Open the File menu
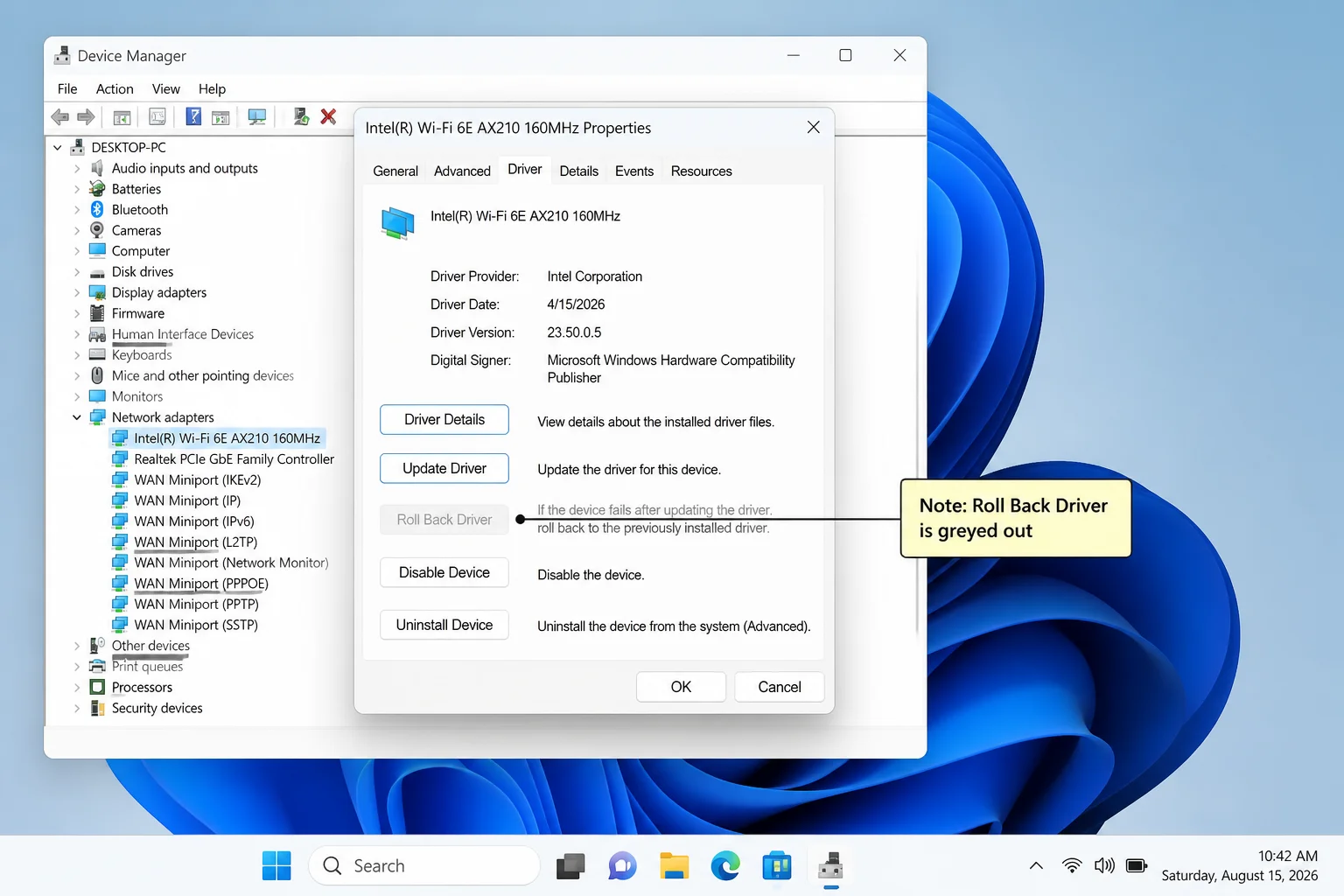This screenshot has height=896, width=1344. click(67, 88)
